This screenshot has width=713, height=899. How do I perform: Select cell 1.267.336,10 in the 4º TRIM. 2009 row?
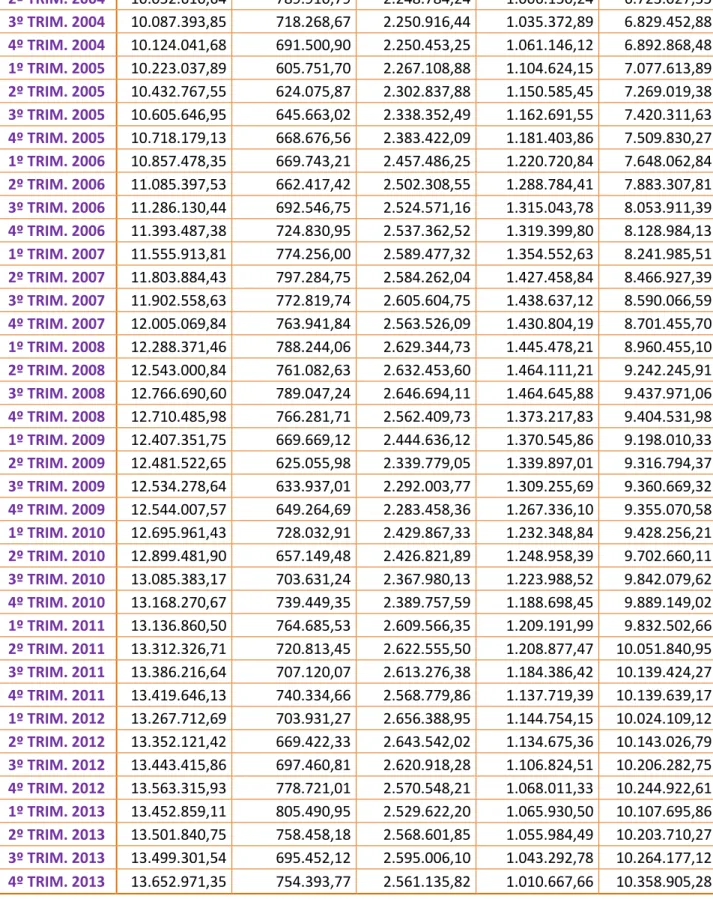click(x=549, y=509)
